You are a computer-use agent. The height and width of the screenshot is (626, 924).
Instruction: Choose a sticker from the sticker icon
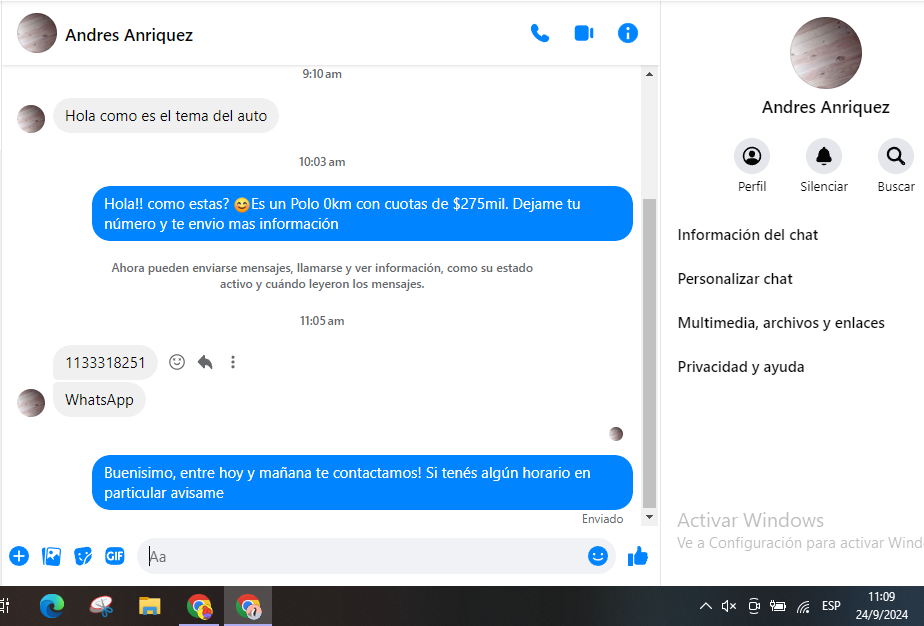(x=83, y=556)
